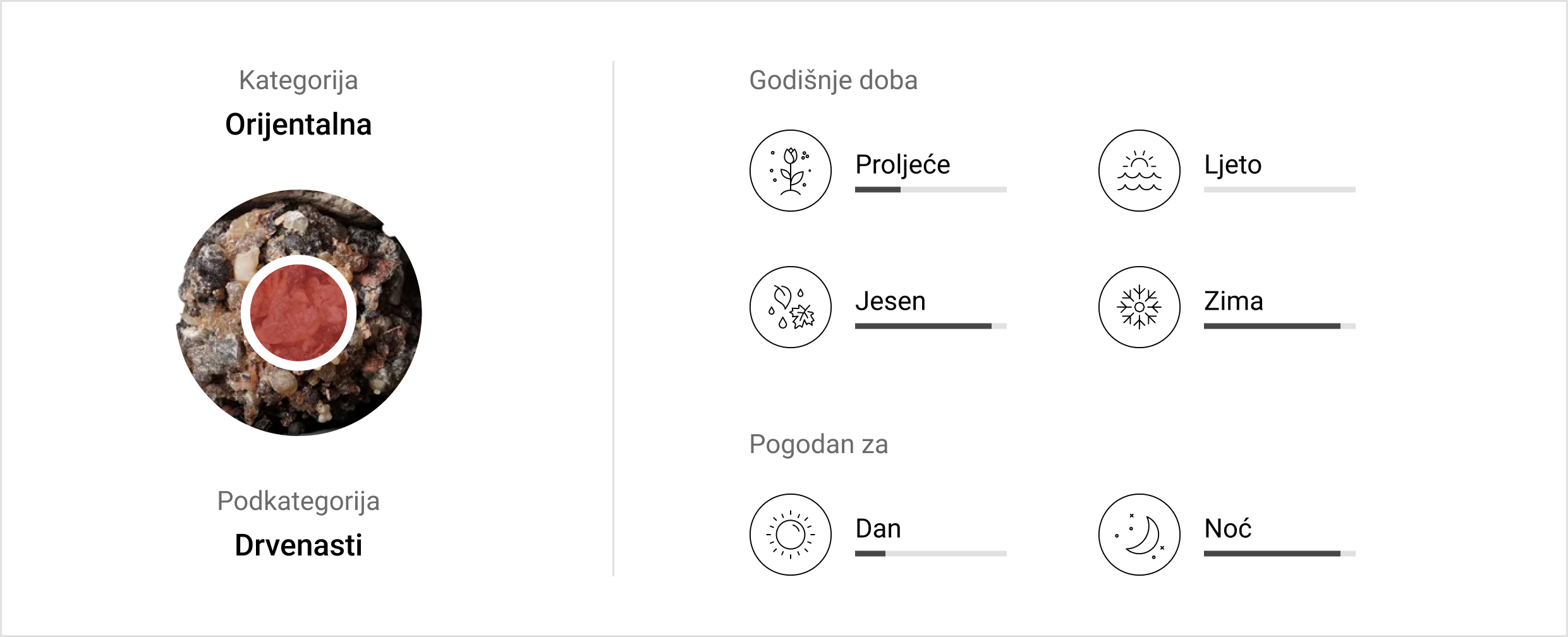Click the Ljeto rating bar
Screen dimensions: 1568x637
[x=1279, y=190]
